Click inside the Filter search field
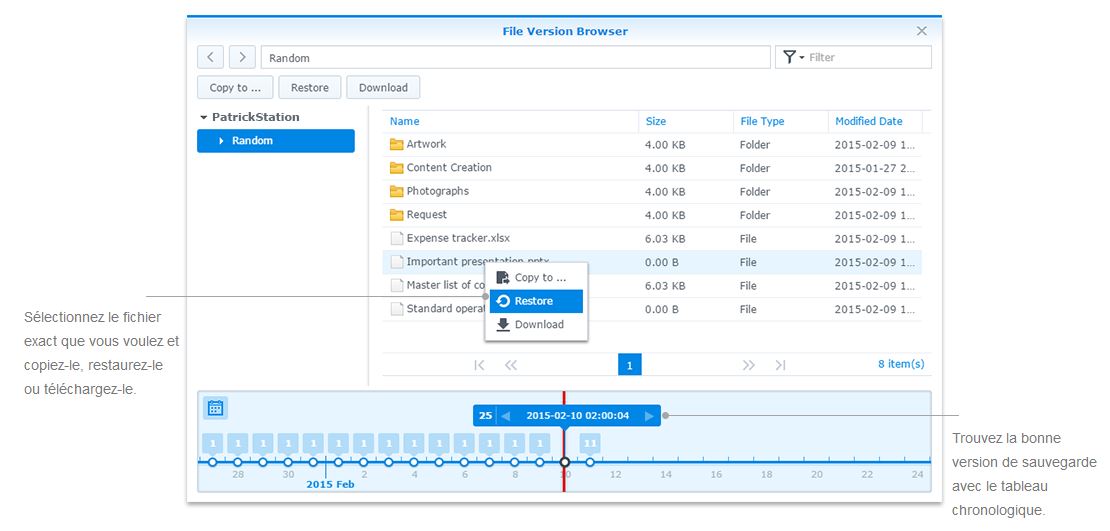Screen dimensions: 1110x531 pos(866,57)
